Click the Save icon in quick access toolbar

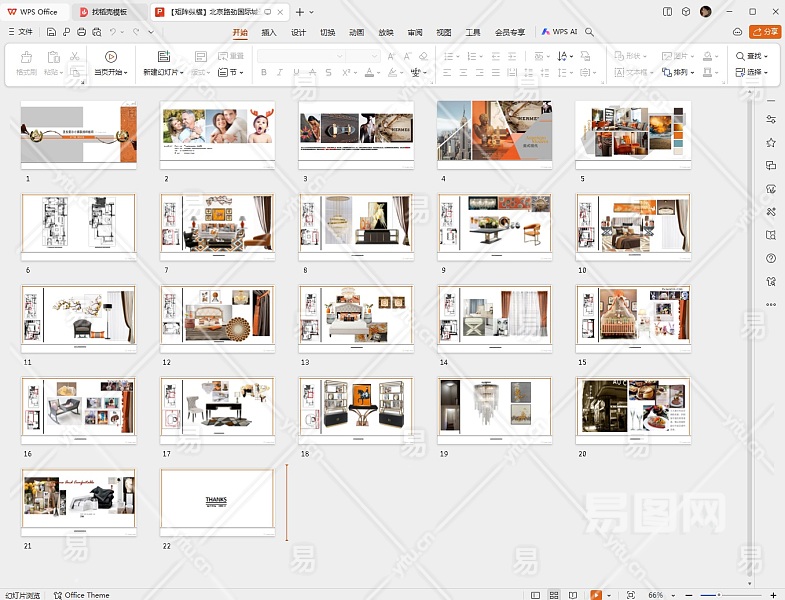coord(51,32)
